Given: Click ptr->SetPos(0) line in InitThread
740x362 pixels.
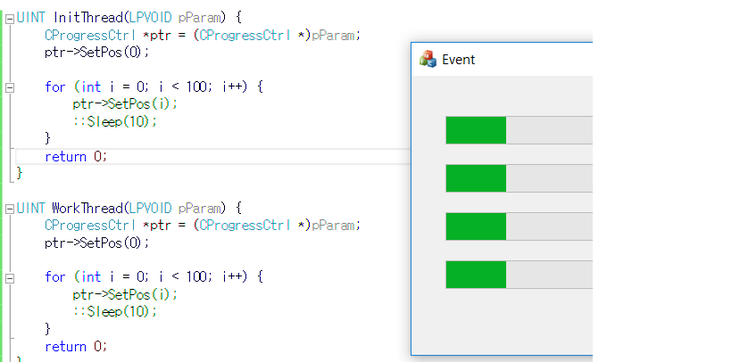Looking at the screenshot, I should pyautogui.click(x=97, y=52).
